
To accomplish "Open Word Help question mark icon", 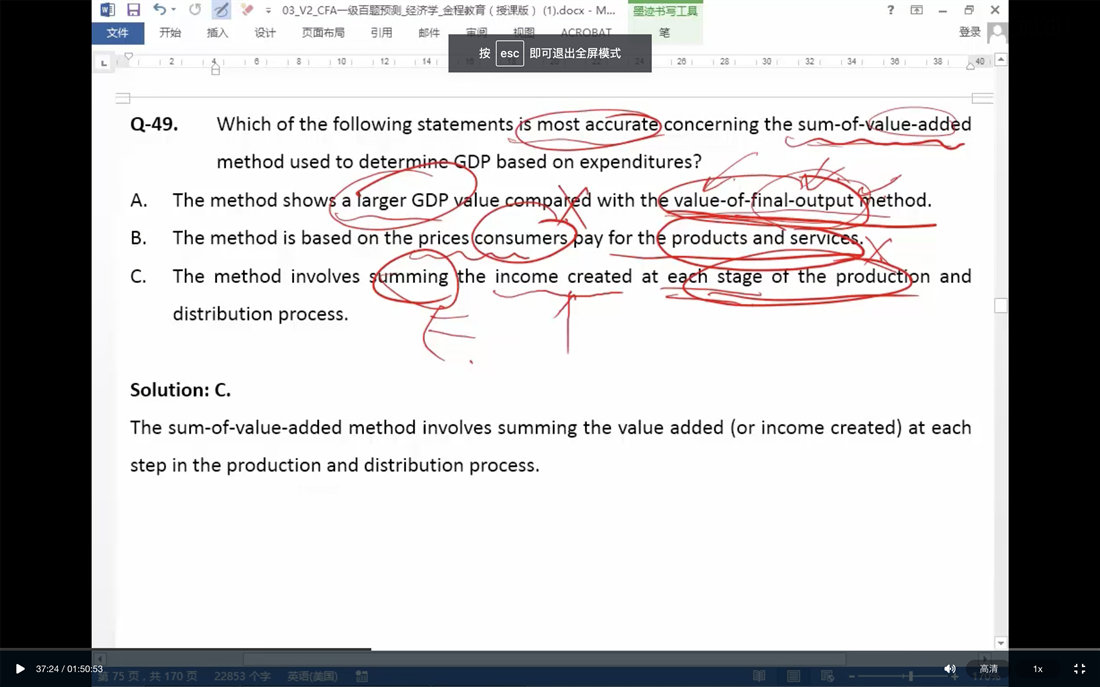I will click(x=891, y=10).
